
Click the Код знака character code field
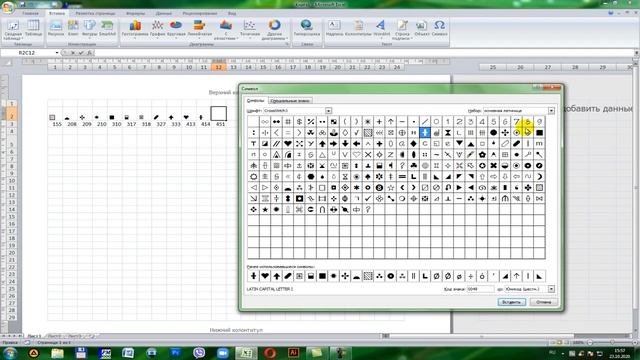pos(480,289)
